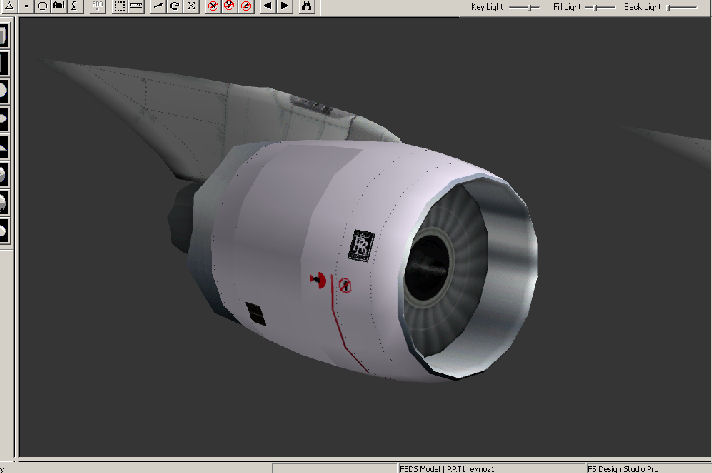712x473 pixels.
Task: Click the dotted rectangle selection icon
Action: point(119,6)
